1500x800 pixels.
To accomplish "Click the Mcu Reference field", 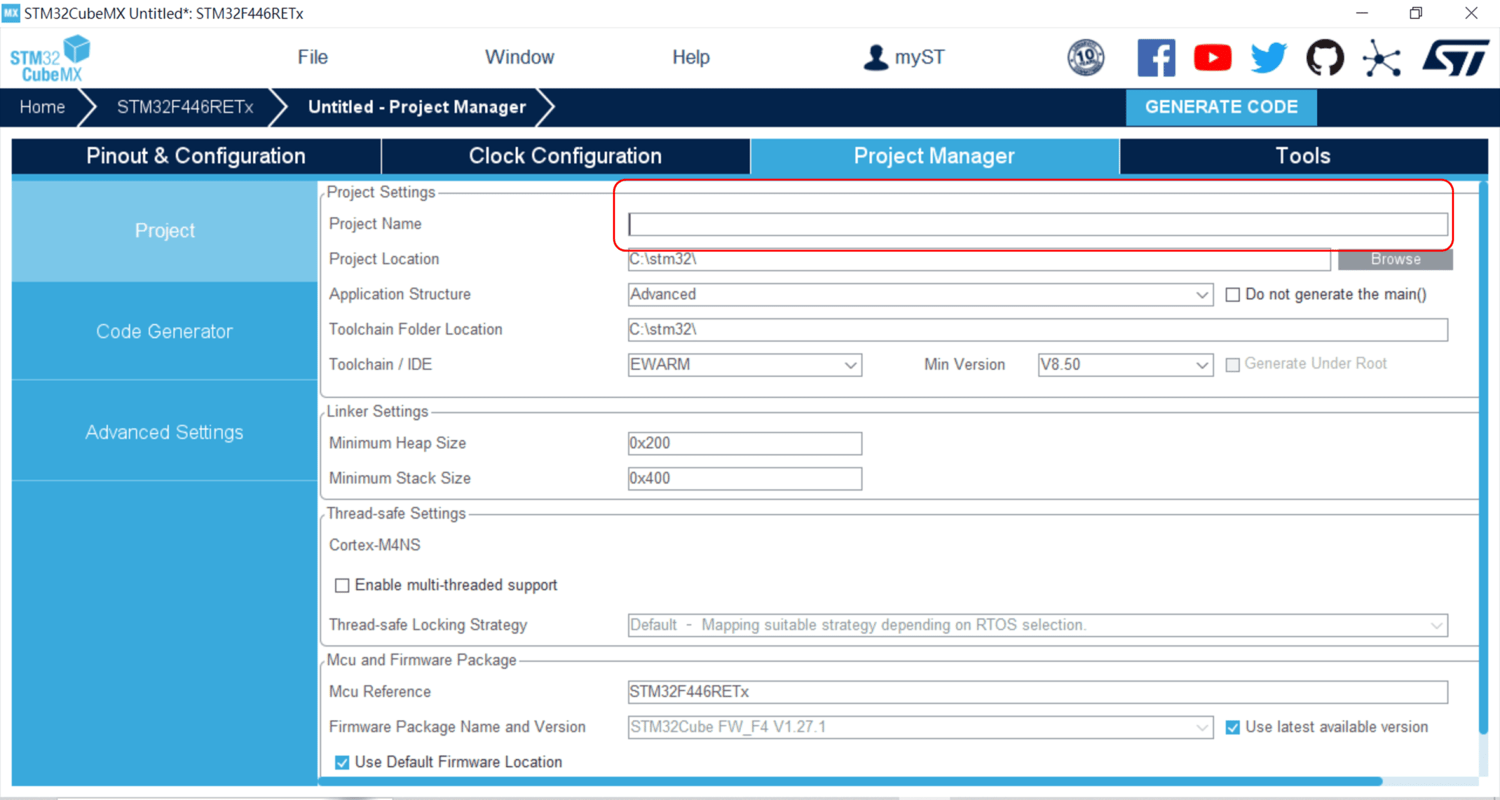I will (x=1038, y=692).
